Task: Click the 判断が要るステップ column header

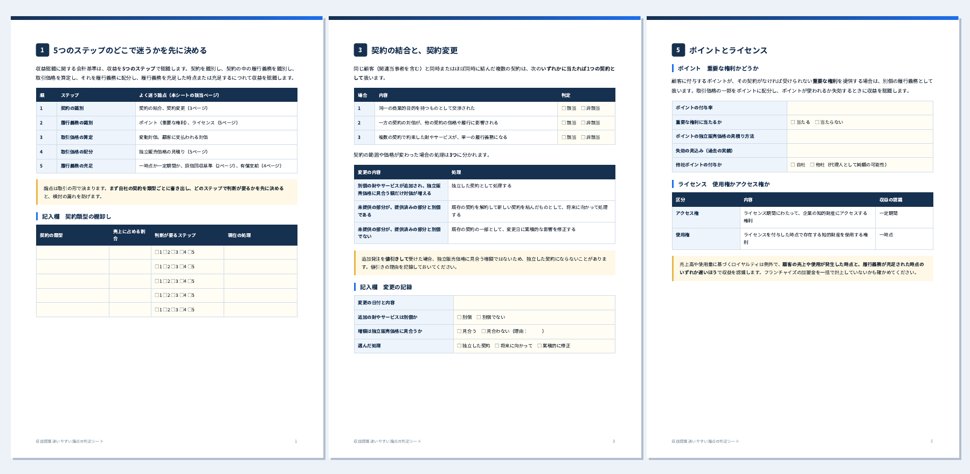Action: pyautogui.click(x=187, y=235)
